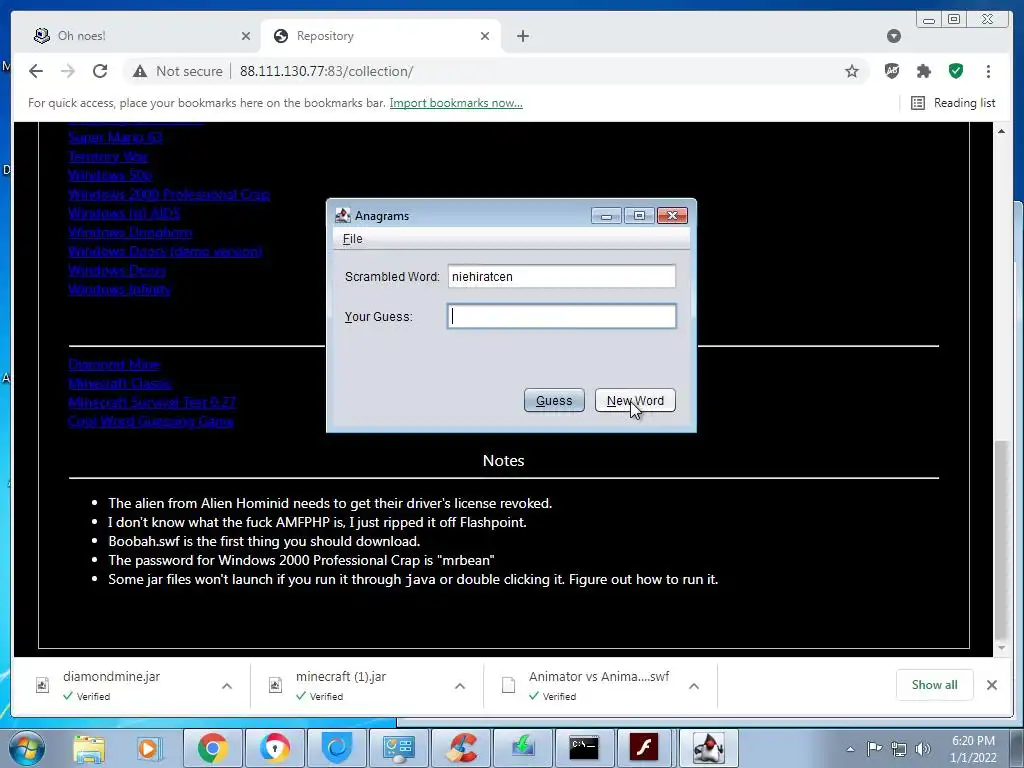
Task: Open the Cool Word Guessing Game link
Action: 151,421
